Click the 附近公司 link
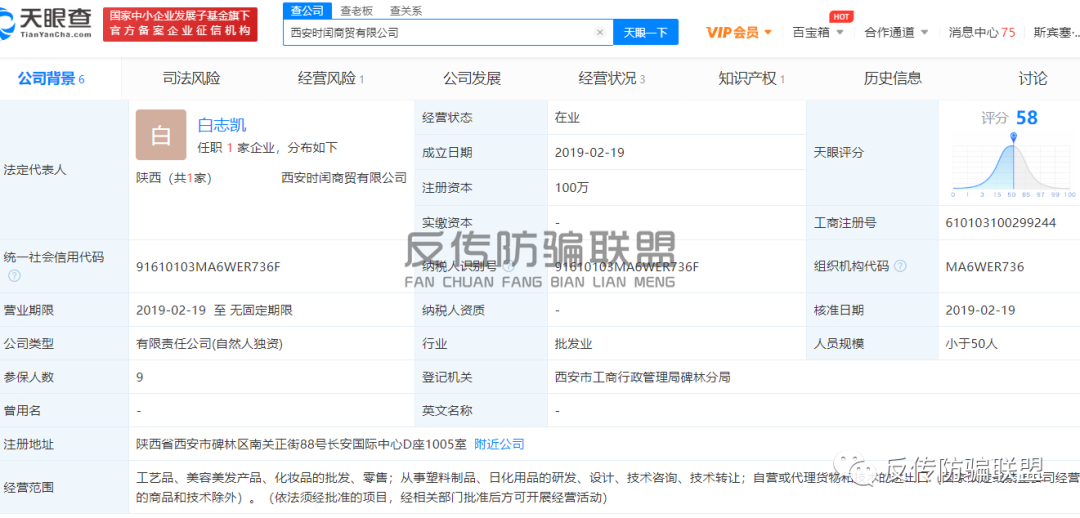Screen dimensions: 1080x518 (x=499, y=444)
